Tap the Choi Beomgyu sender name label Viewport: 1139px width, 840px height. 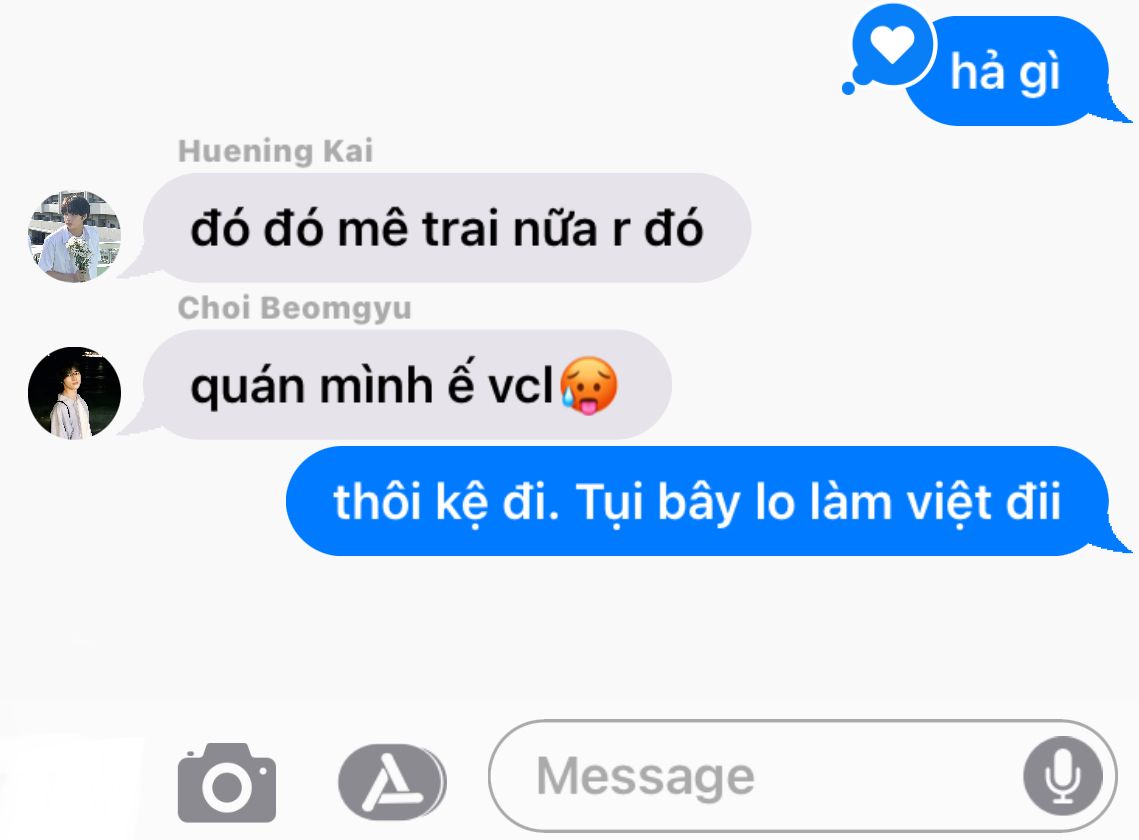tap(294, 308)
